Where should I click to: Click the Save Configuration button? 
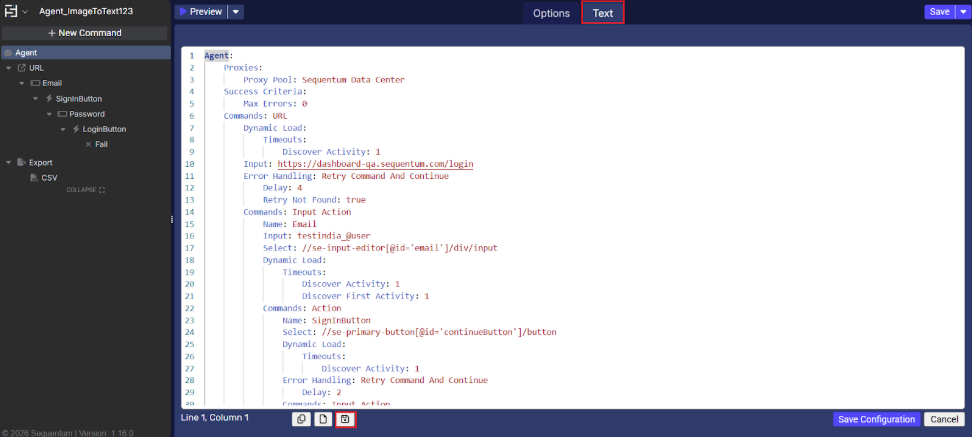pyautogui.click(x=874, y=419)
